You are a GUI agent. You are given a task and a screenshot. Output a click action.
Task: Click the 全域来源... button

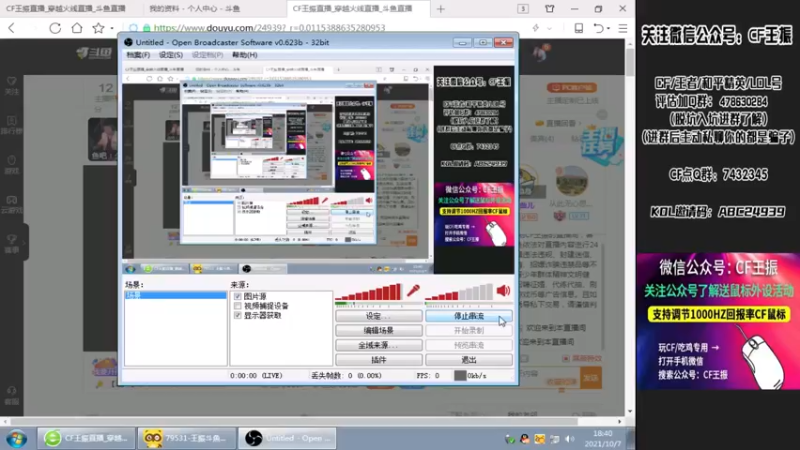379,345
